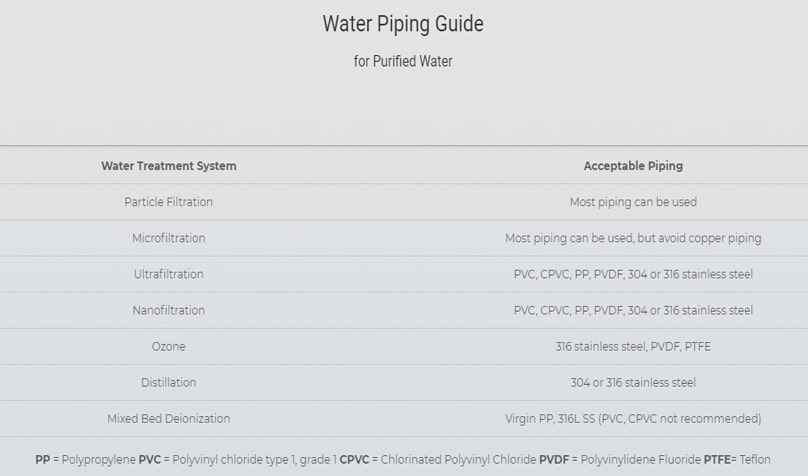This screenshot has height=476, width=808.
Task: Click the acceptable piping cell for Ultrafiltration
Action: [633, 274]
